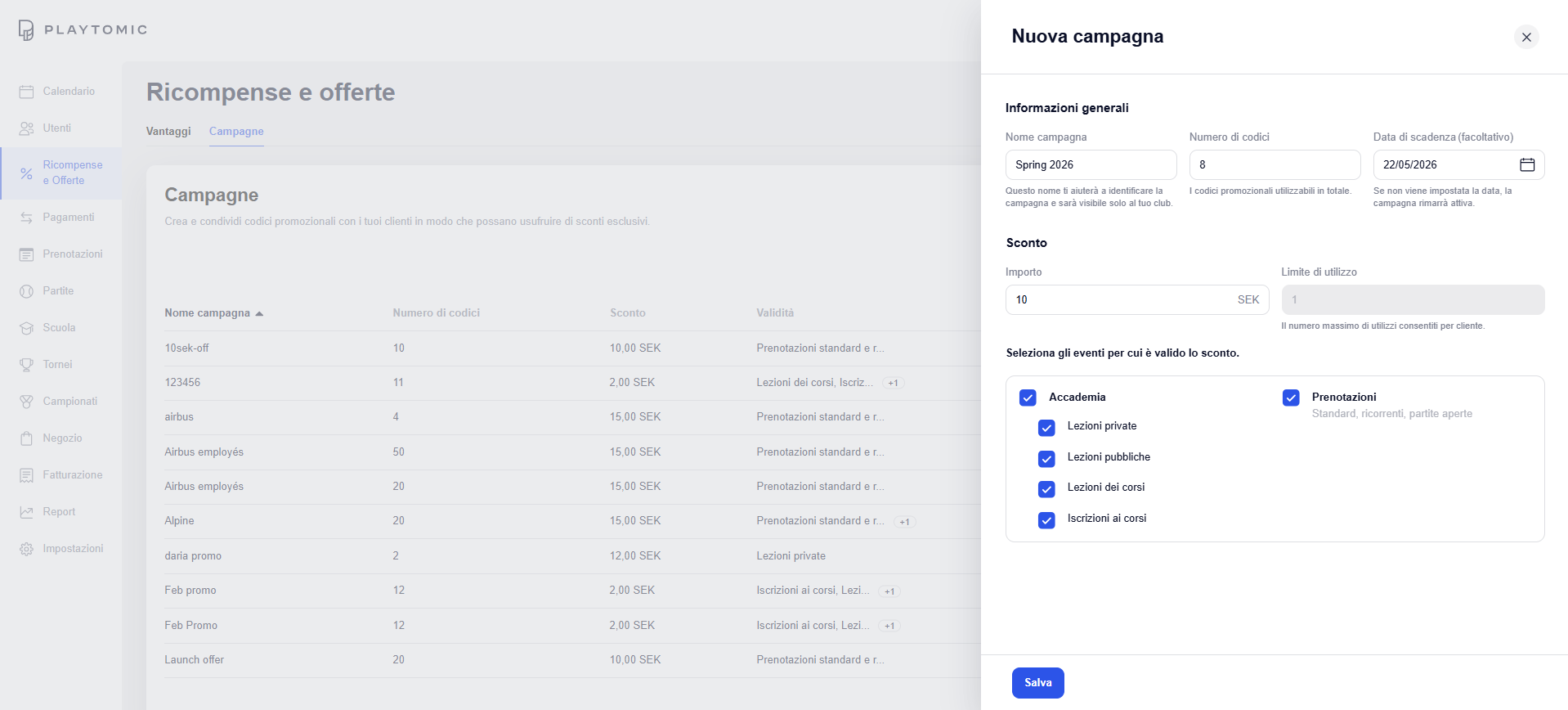Screen dimensions: 1568x710
Task: Expand the +1 badge on 123456 row
Action: click(893, 383)
